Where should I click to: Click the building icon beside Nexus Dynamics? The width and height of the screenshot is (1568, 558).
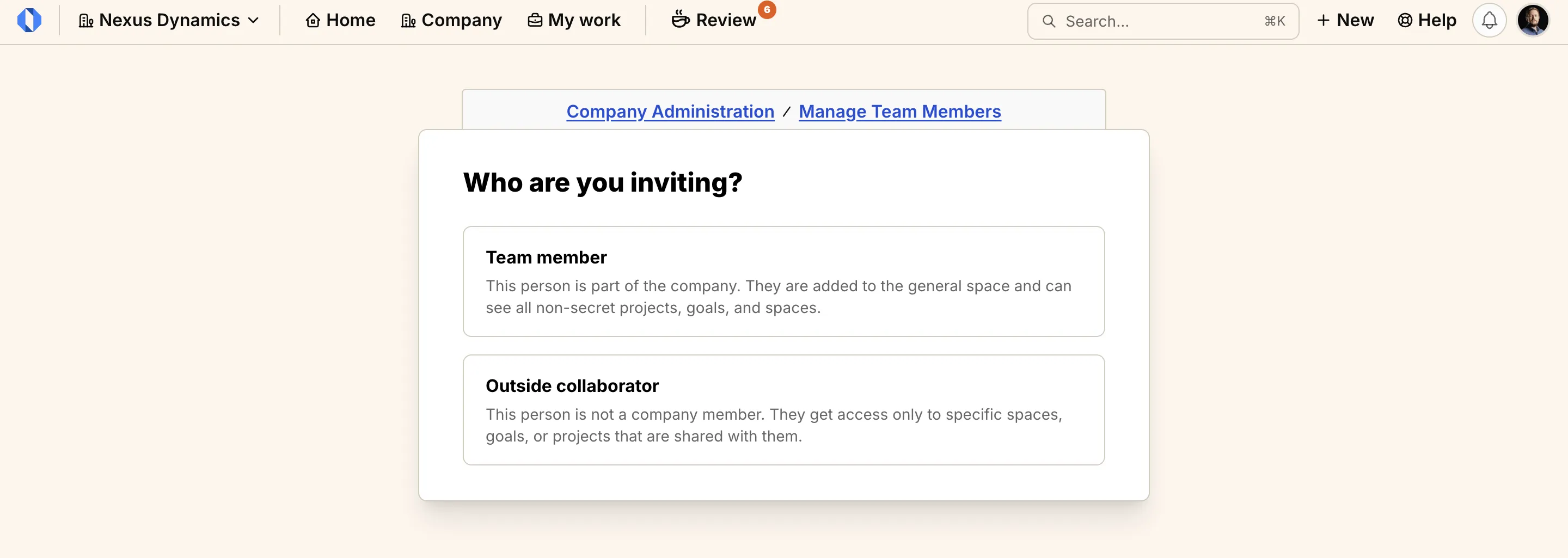click(86, 21)
